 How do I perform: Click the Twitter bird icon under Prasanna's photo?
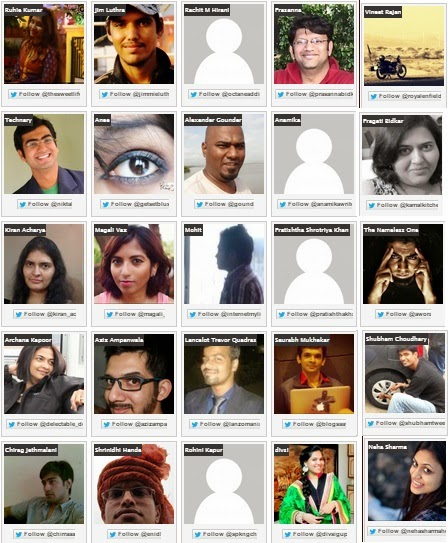click(x=281, y=94)
